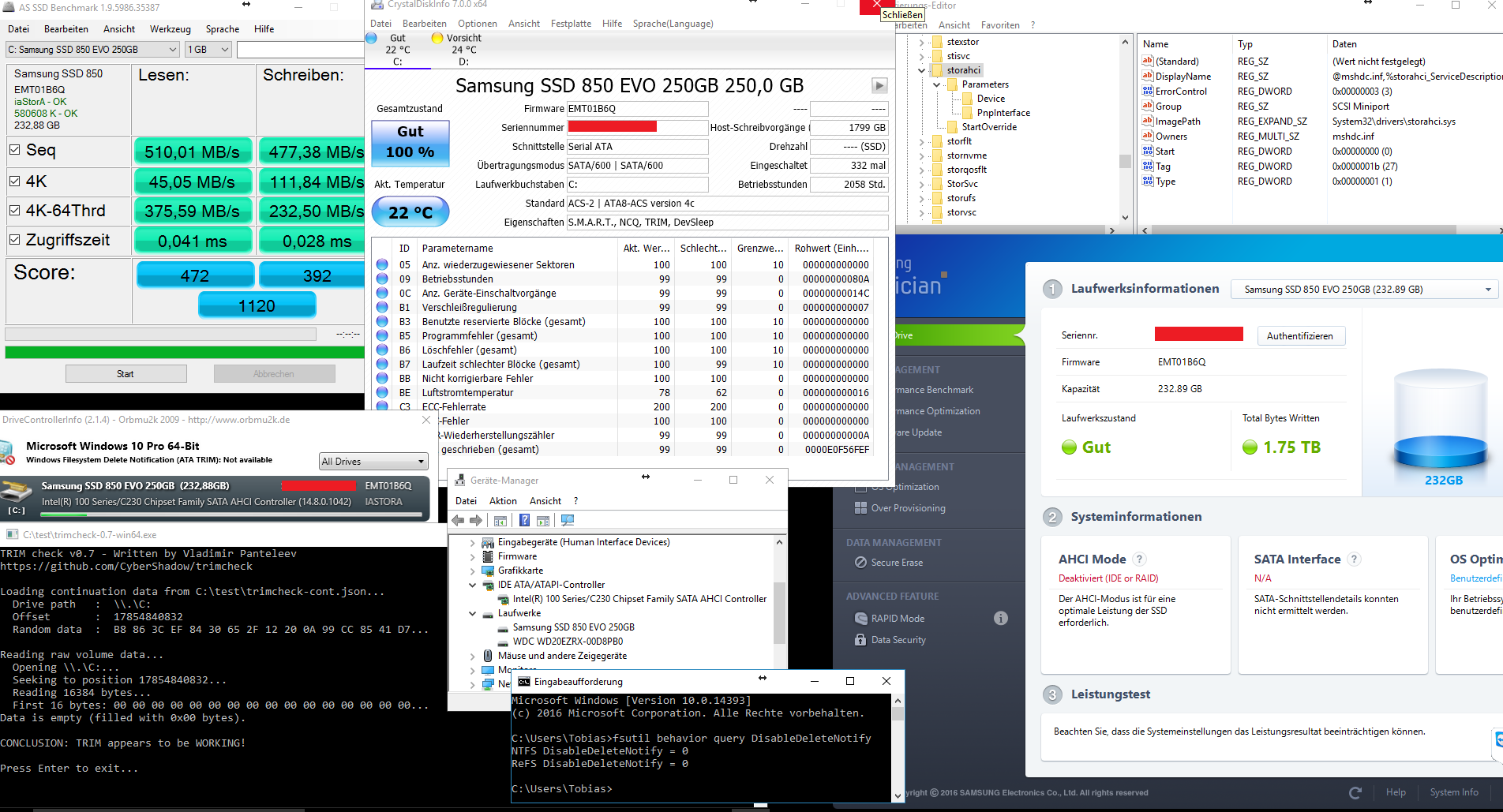Click the Gut 100 % health status button
Viewport: 1503px width, 812px height.
pos(410,143)
